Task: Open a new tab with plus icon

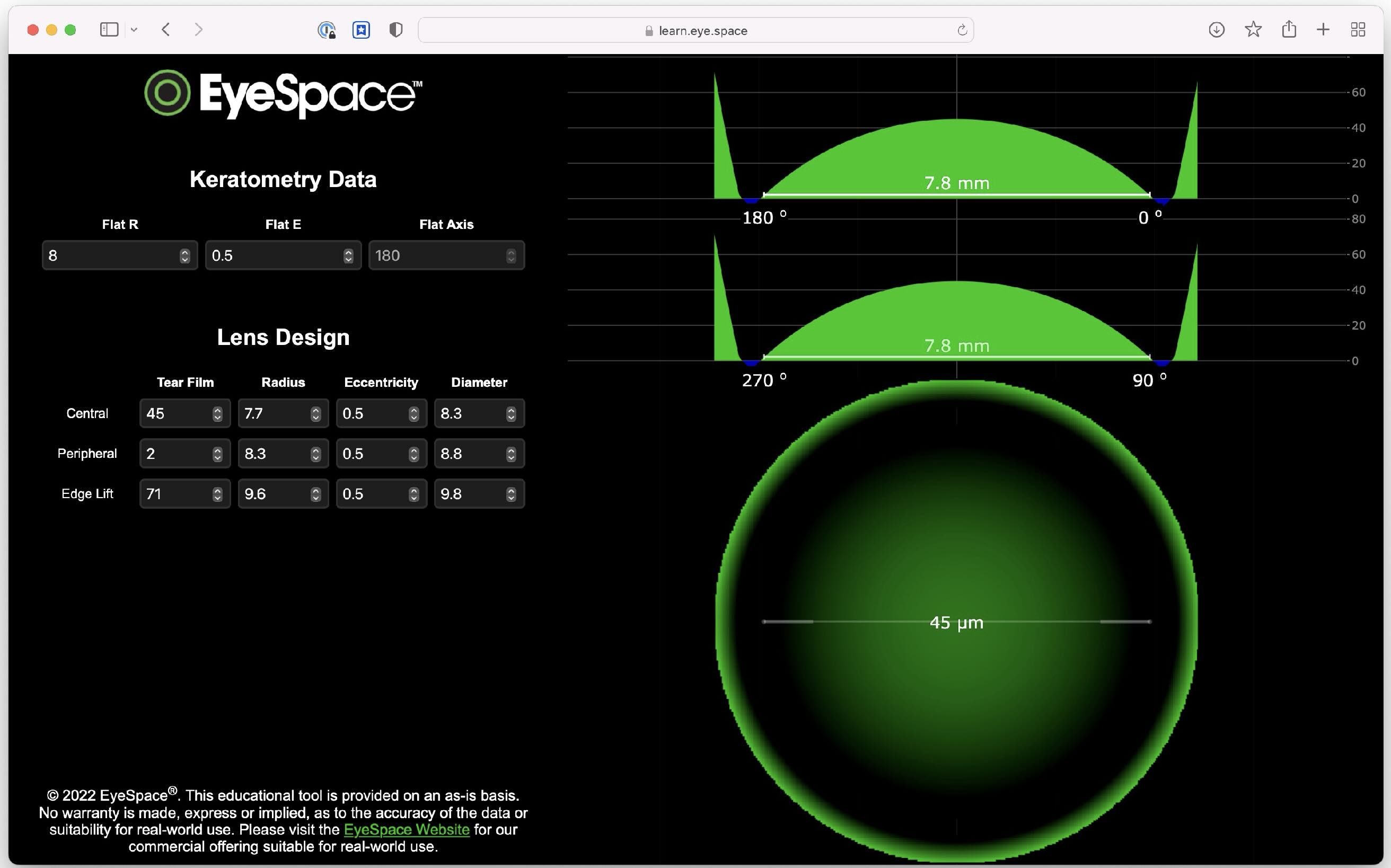Action: (x=1323, y=29)
